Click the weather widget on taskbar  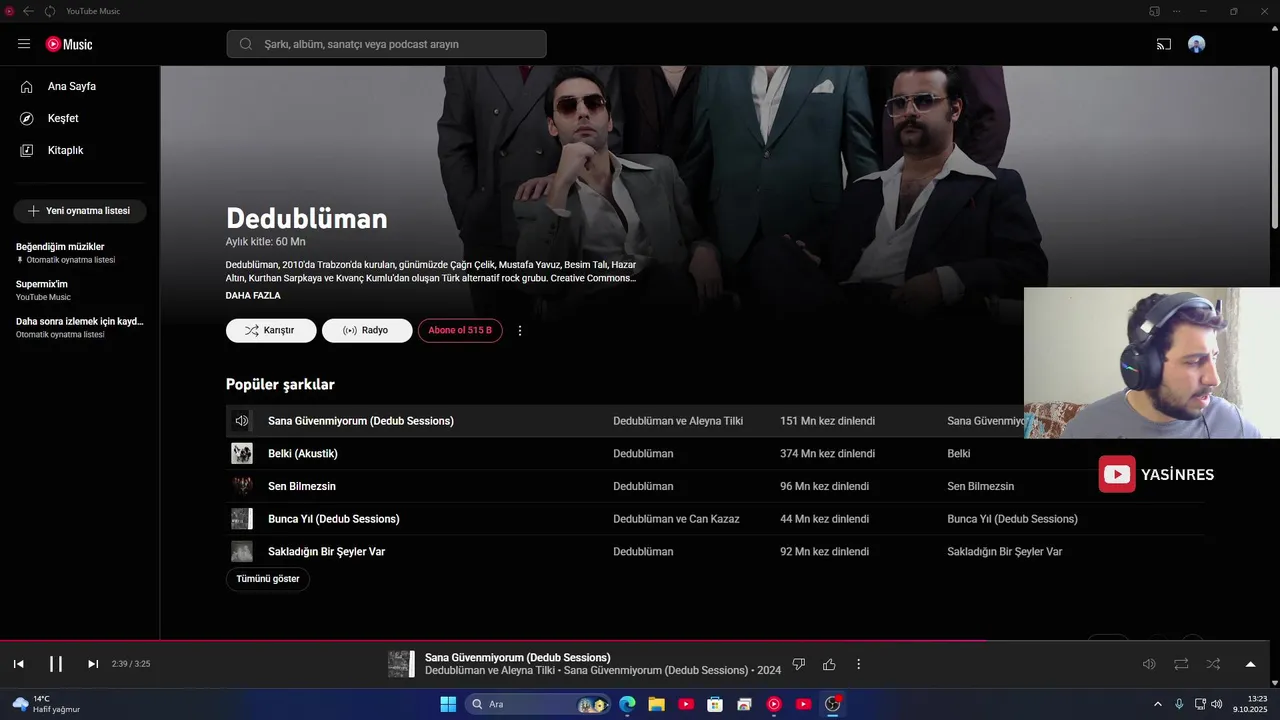coord(46,704)
